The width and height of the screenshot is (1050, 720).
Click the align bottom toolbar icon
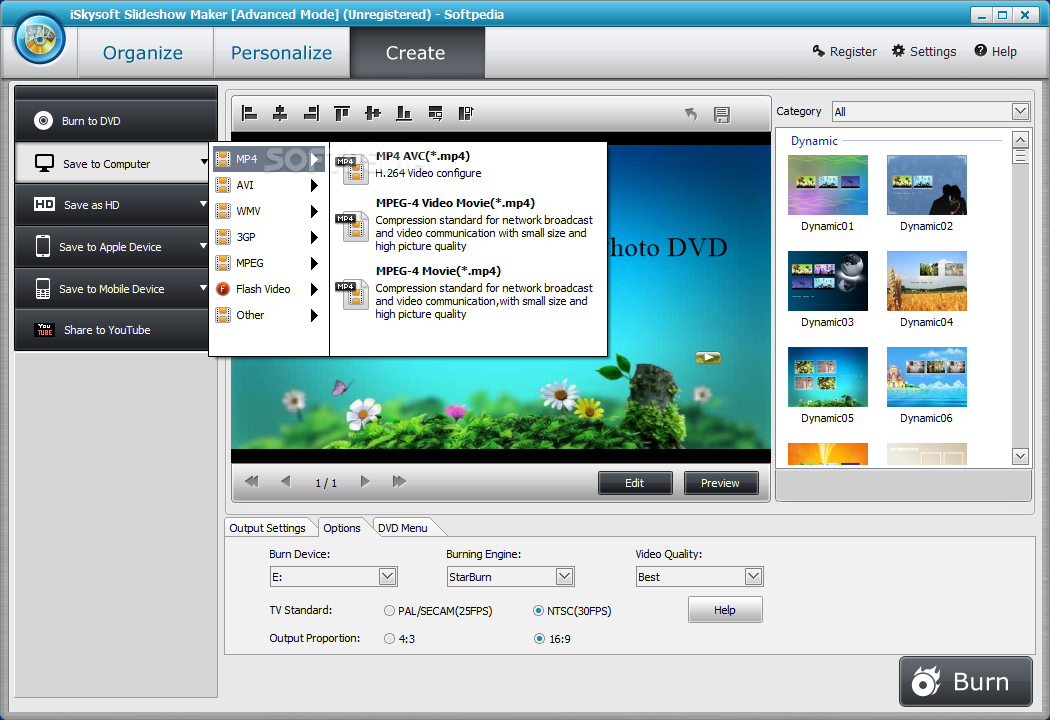[404, 114]
